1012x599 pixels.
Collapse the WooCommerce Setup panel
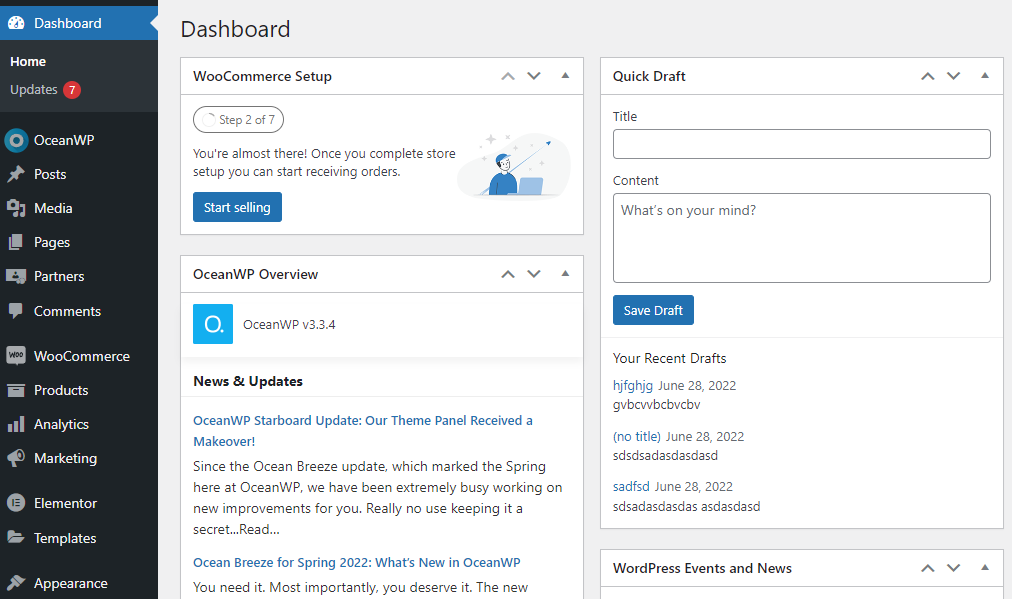coord(565,76)
